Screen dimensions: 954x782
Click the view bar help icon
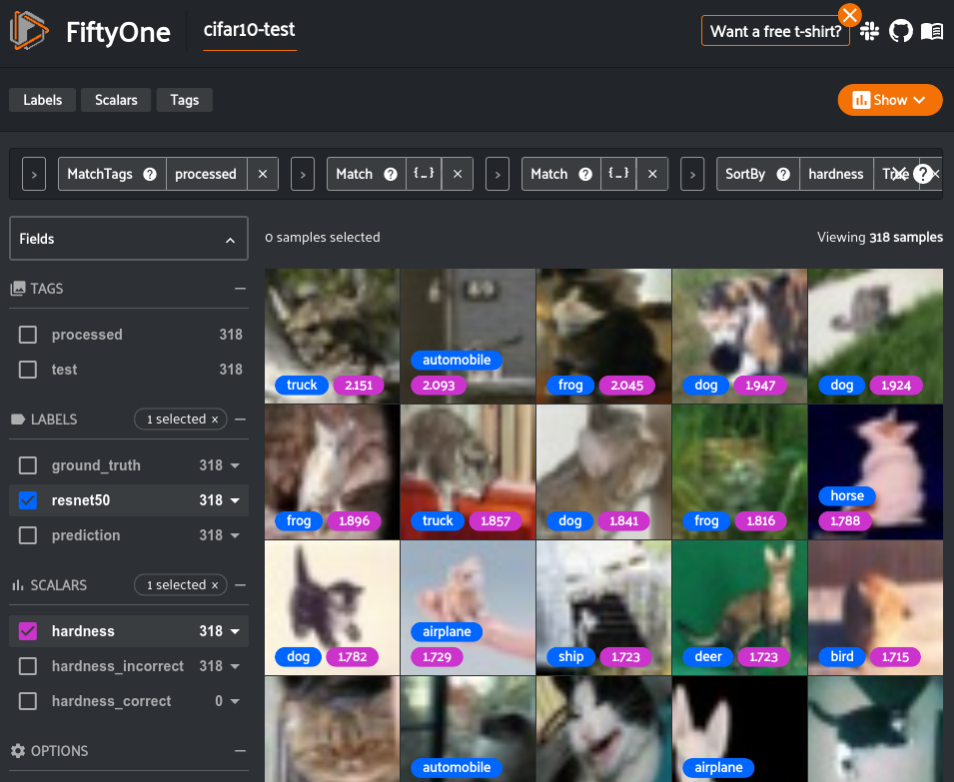tap(922, 174)
